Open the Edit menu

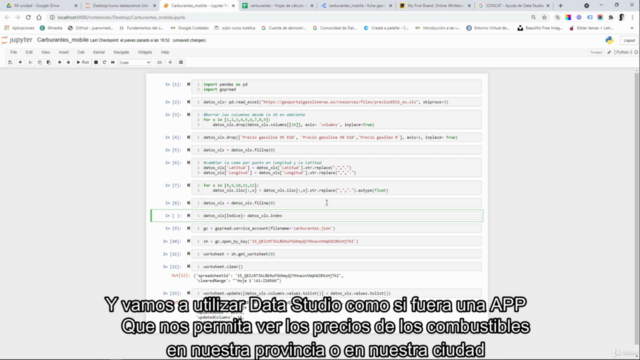(x=29, y=52)
